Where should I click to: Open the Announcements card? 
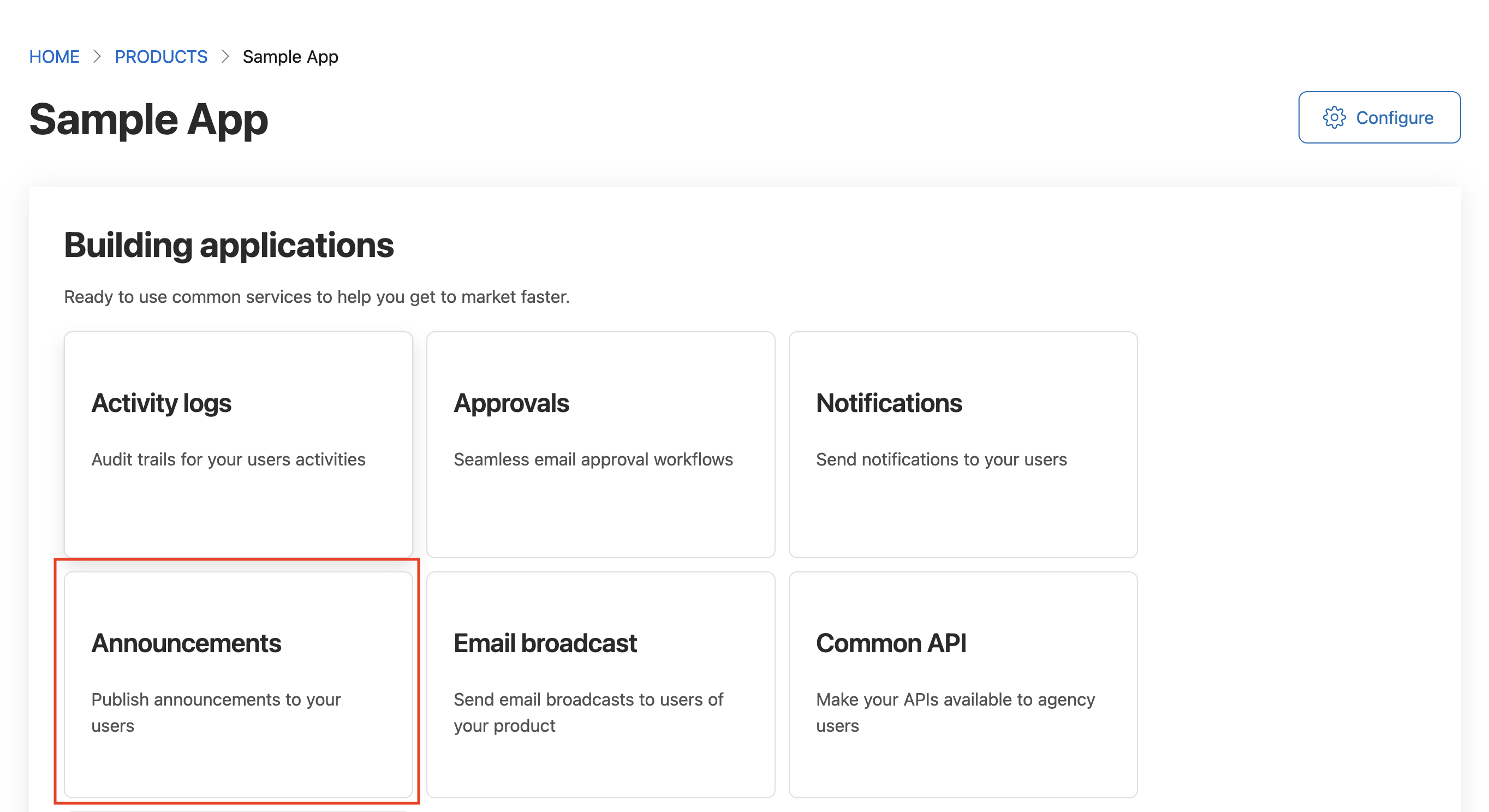[x=238, y=685]
